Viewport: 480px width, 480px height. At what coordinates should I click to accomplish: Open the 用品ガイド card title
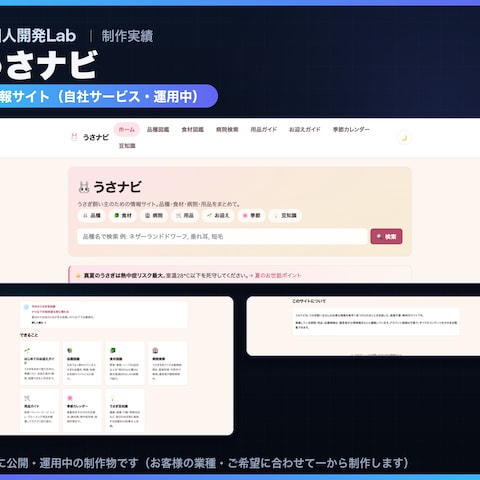pyautogui.click(x=32, y=406)
